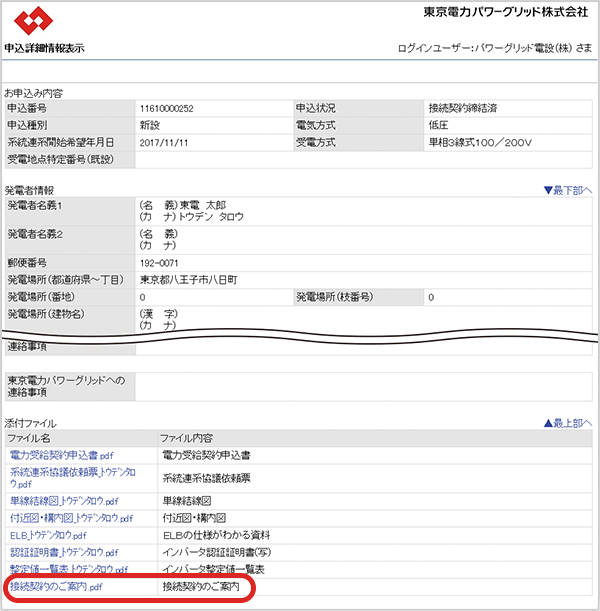Open 付近図・構内図_トウデンタロウ.pdf file
The height and width of the screenshot is (611, 600).
pos(71,518)
